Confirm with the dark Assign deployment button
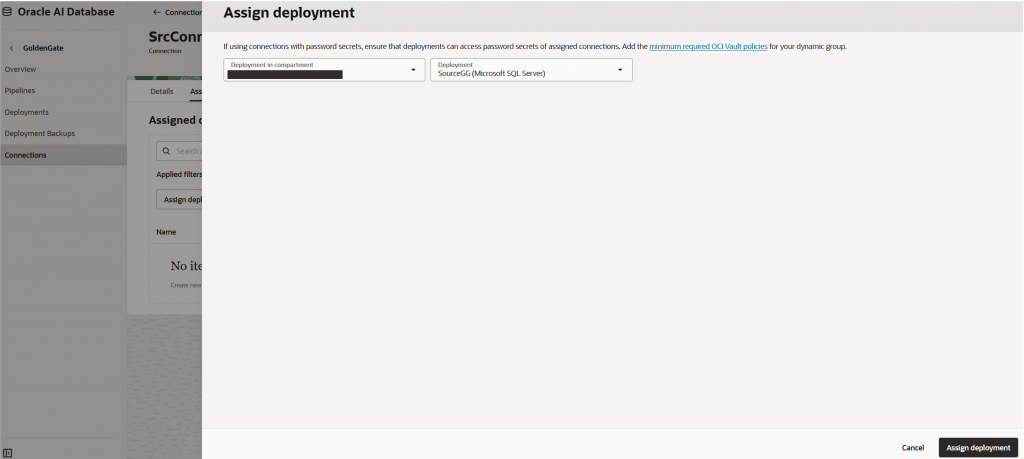 (x=978, y=448)
